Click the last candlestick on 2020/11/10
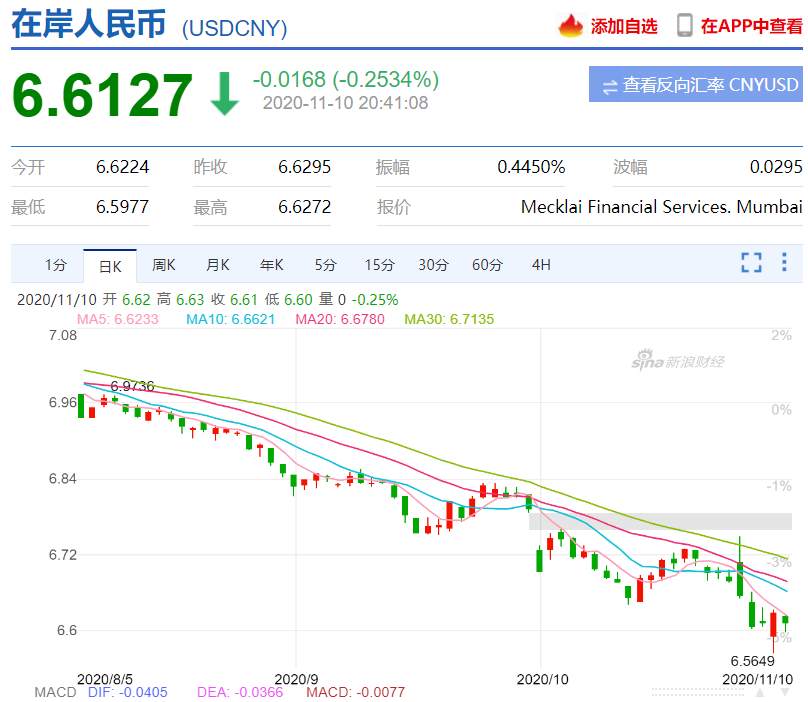Viewport: 808px width, 702px height. 785,621
